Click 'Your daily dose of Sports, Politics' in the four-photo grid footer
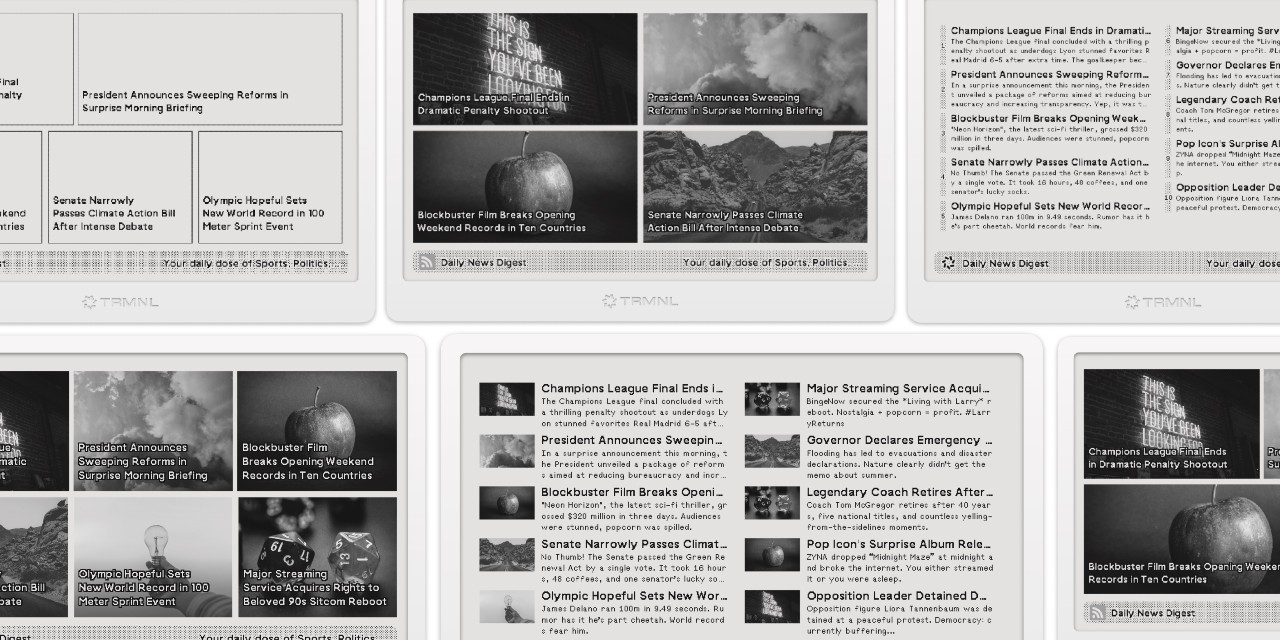Viewport: 1280px width, 640px height. tap(765, 263)
